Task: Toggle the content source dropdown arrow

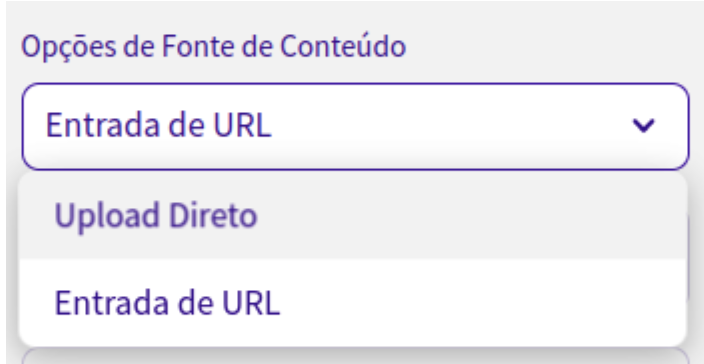Action: tap(644, 126)
